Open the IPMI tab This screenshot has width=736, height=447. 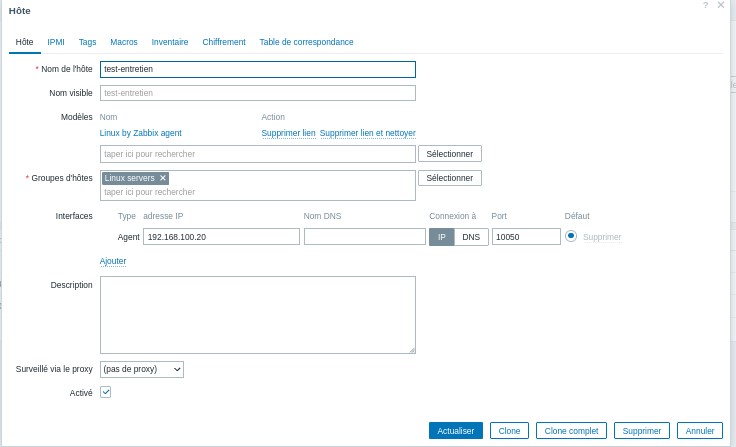coord(56,42)
